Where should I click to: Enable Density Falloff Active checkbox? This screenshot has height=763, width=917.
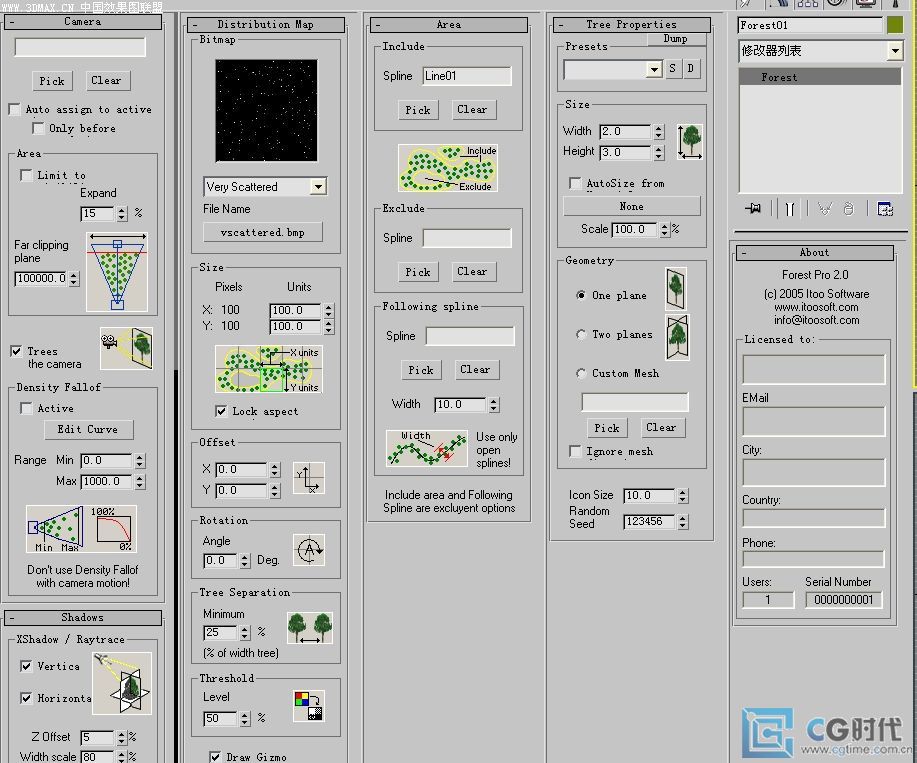click(x=26, y=408)
